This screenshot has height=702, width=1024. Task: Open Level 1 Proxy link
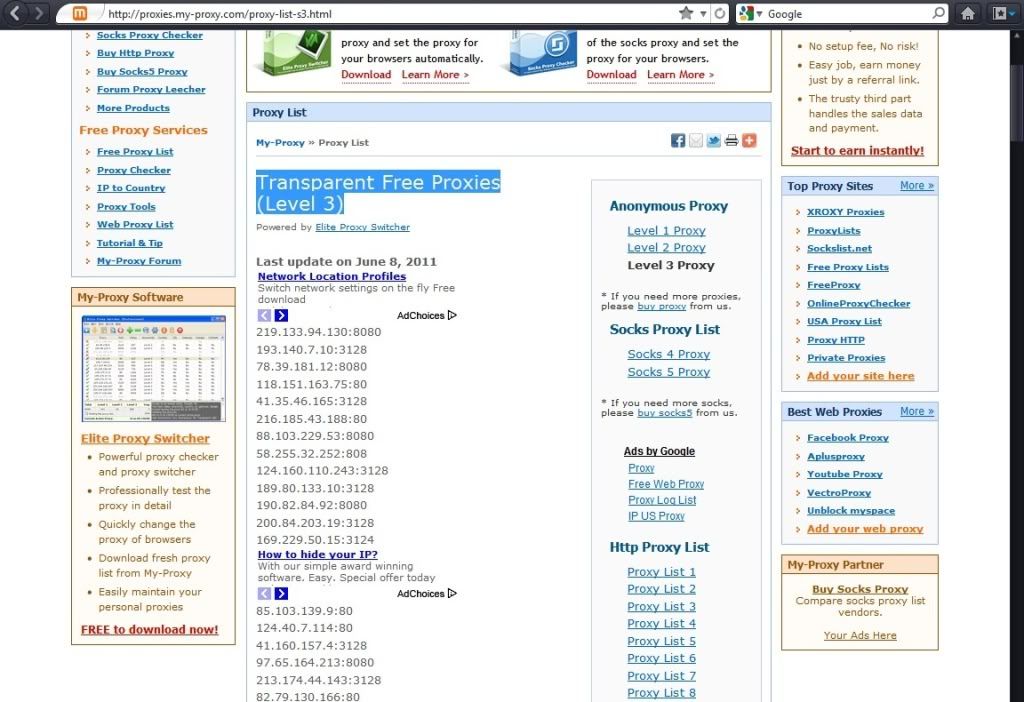pyautogui.click(x=666, y=231)
